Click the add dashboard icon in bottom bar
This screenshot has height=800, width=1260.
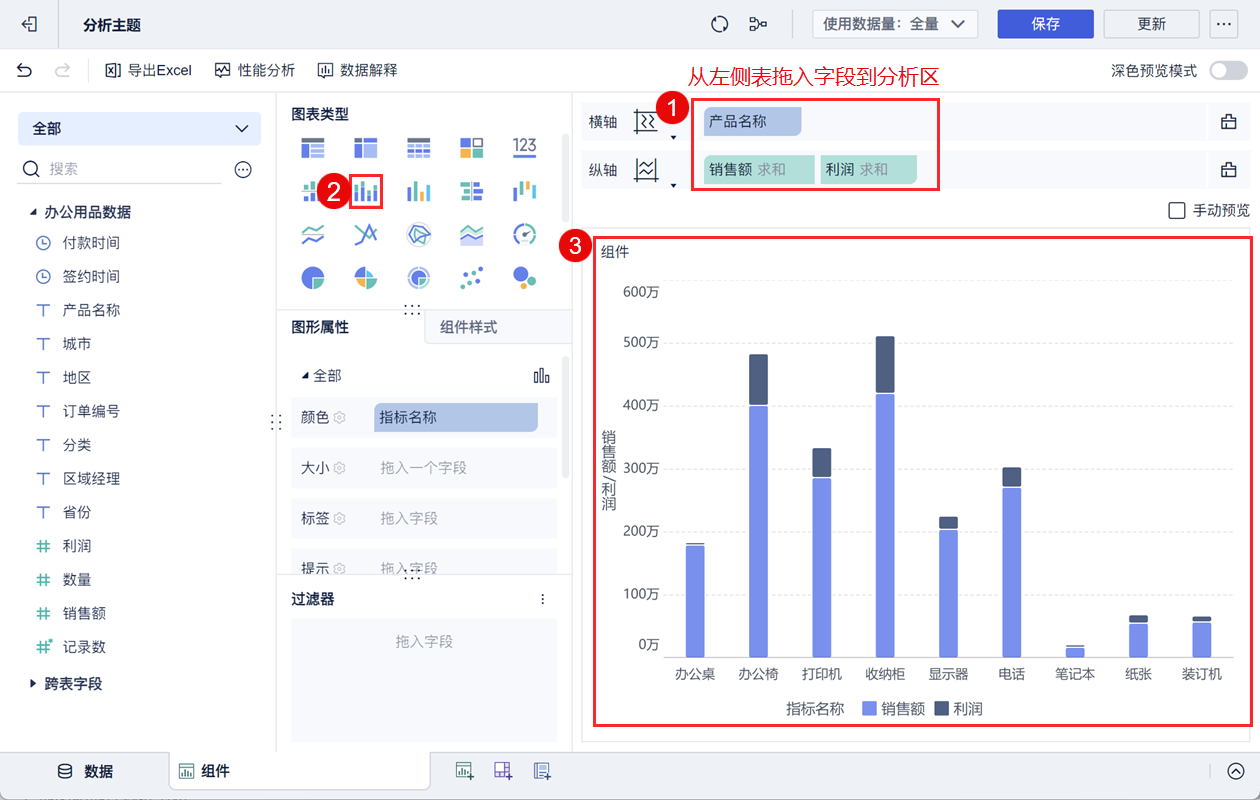point(503,771)
